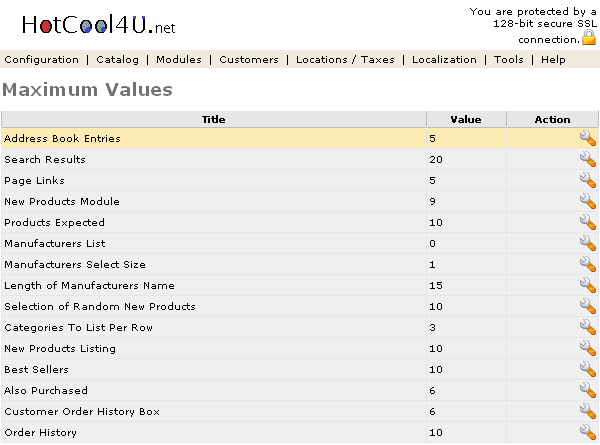Select the Localization menu item
Screen dimensions: 600x445
[444, 60]
